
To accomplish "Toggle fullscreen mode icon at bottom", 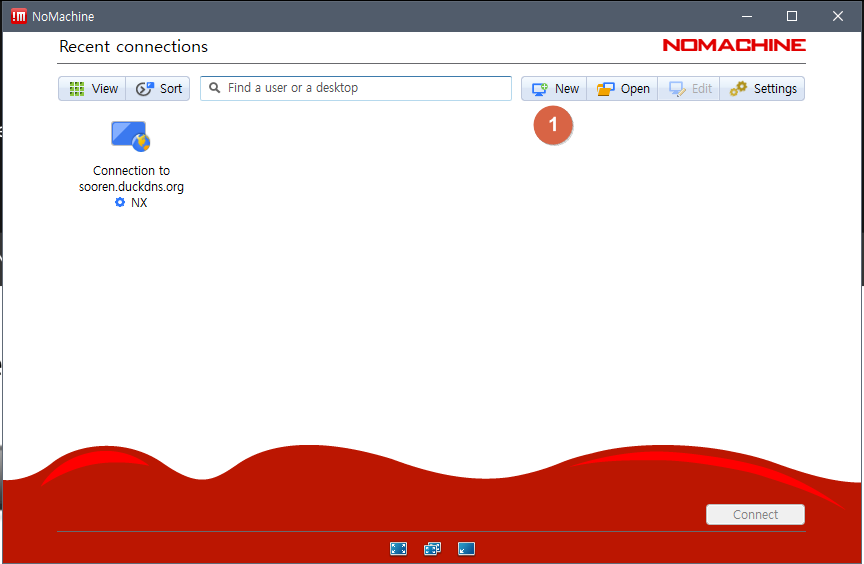I will pyautogui.click(x=398, y=549).
